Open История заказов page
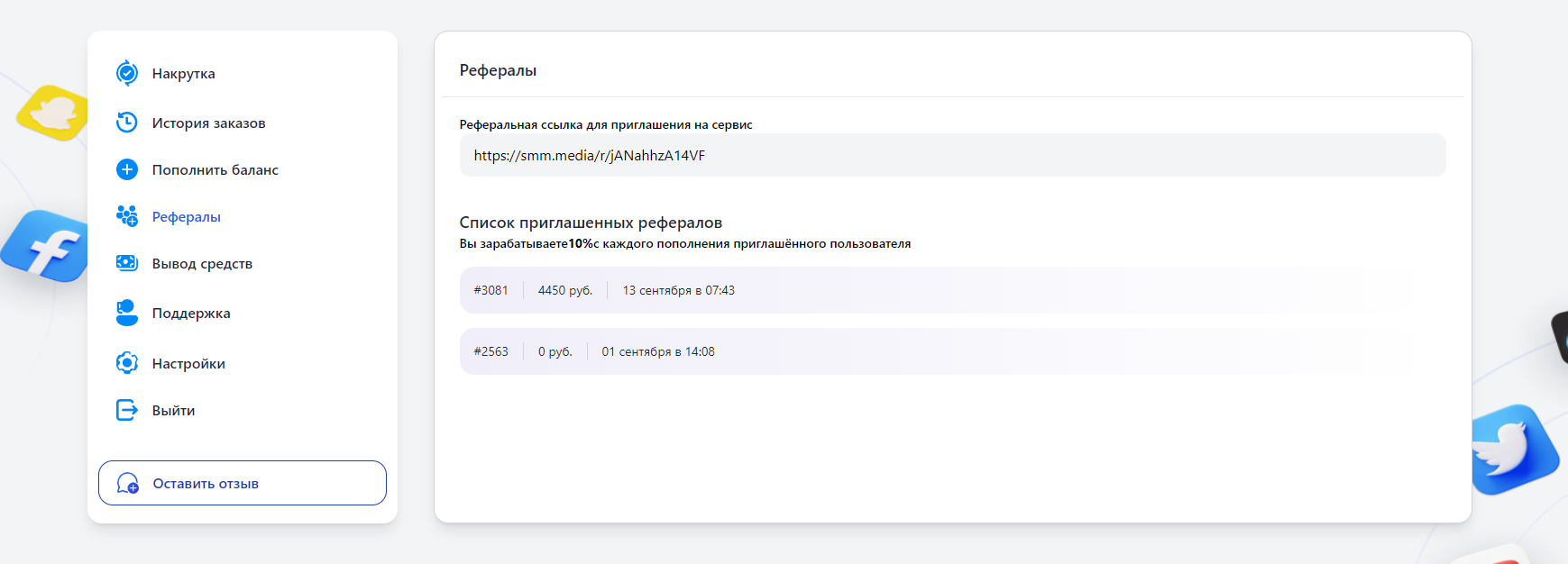 point(208,123)
